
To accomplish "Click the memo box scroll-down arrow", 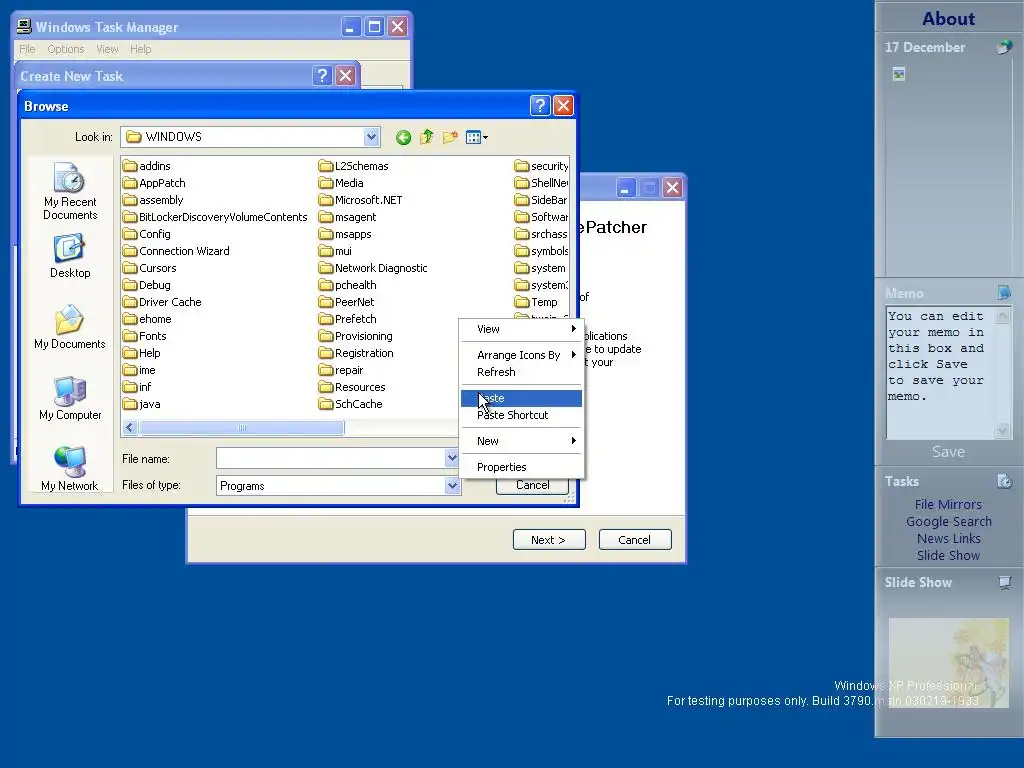I will (x=1002, y=430).
